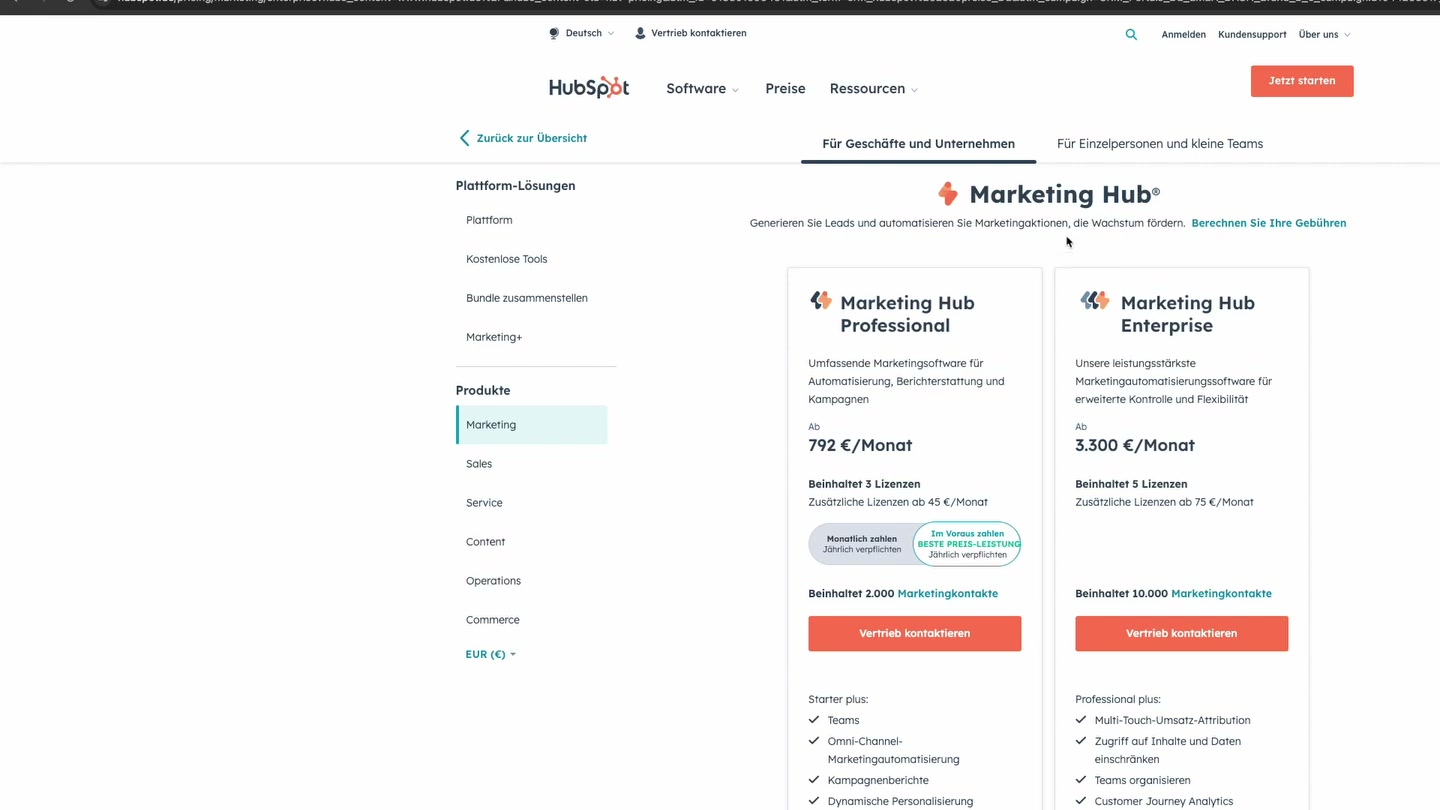This screenshot has width=1440, height=810.
Task: Click the Marketing Hub Professional card icon
Action: 820,300
